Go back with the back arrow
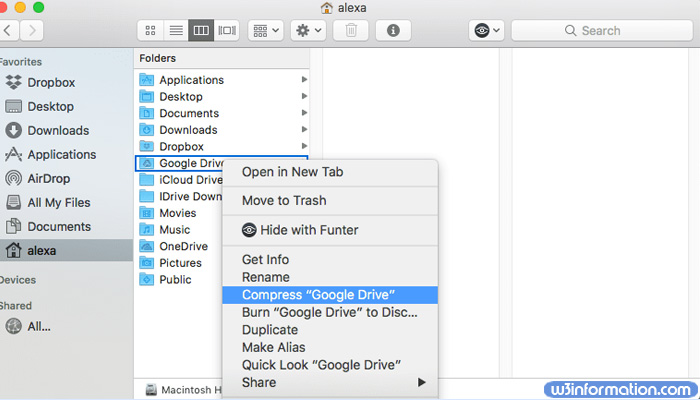700x400 pixels. (8, 30)
